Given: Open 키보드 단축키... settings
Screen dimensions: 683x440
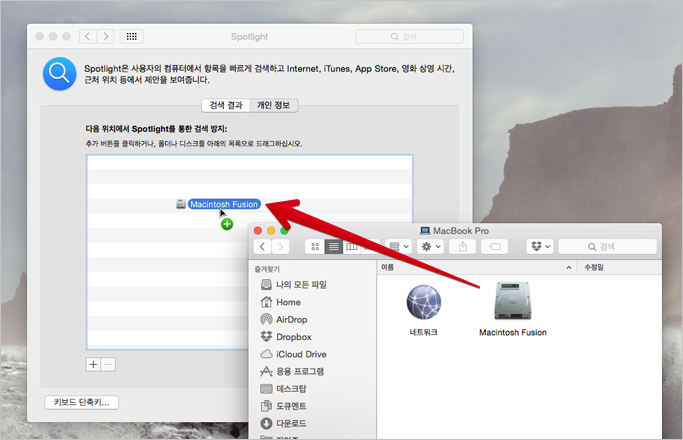Looking at the screenshot, I should 81,402.
